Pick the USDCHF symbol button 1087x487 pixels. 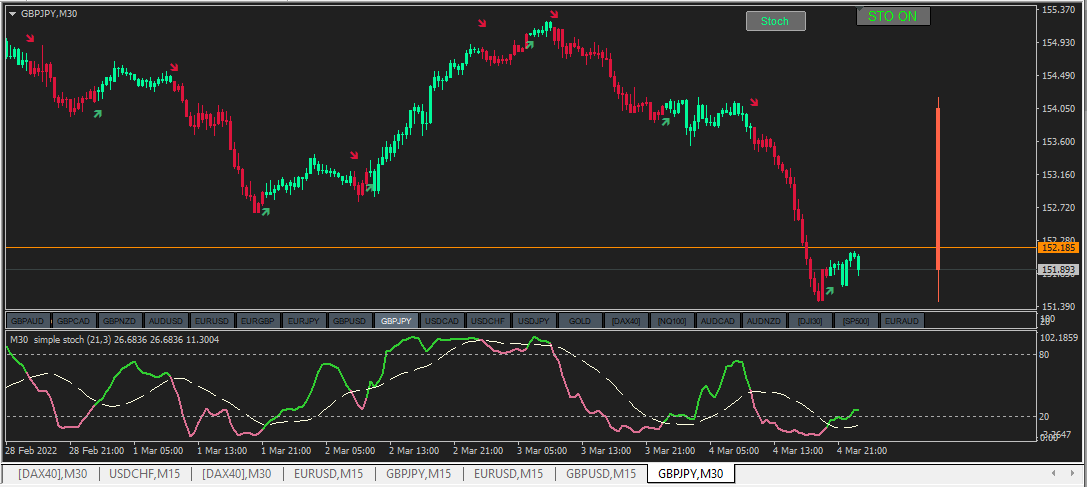488,321
